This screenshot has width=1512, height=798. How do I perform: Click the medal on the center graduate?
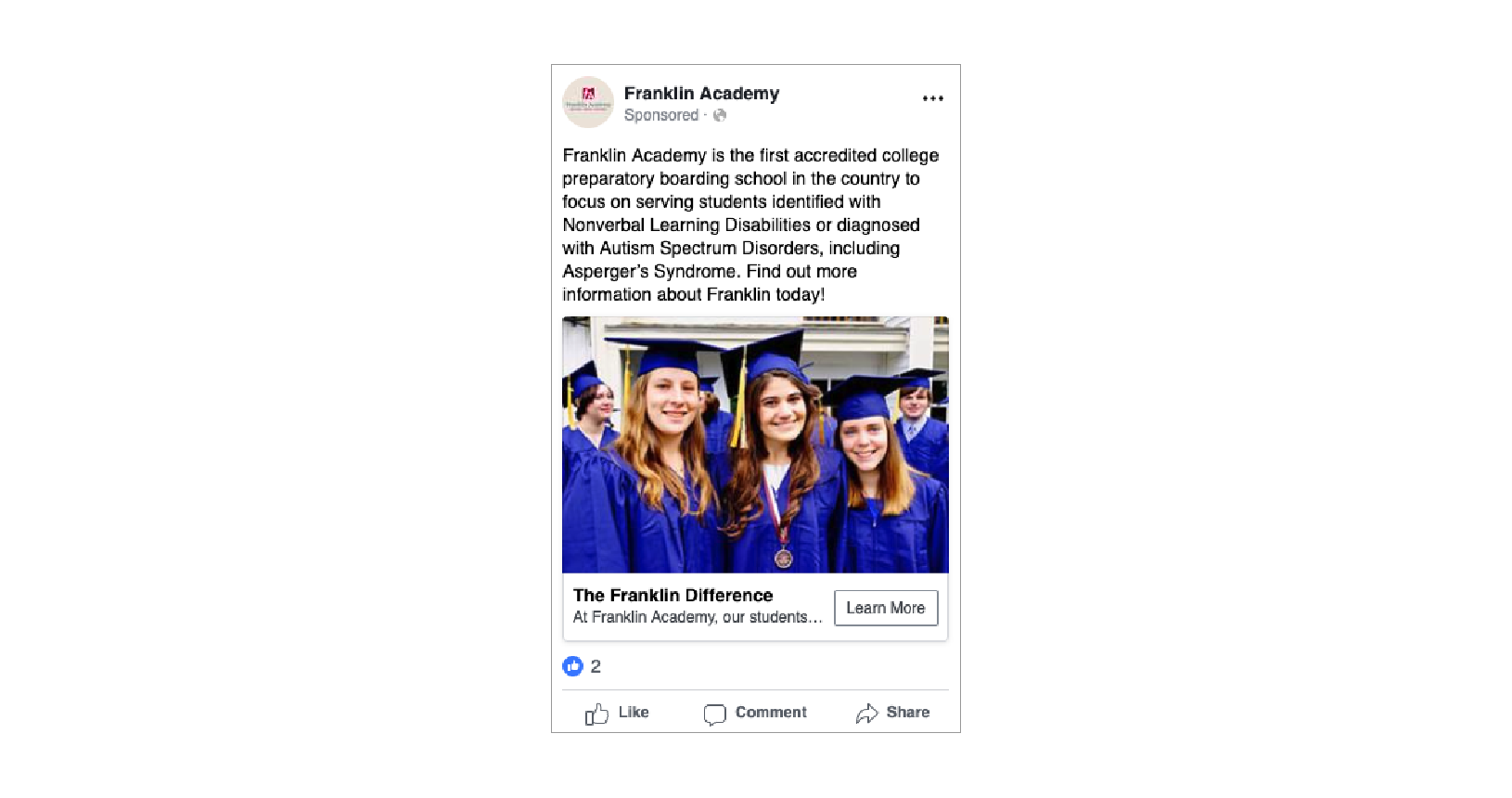tap(784, 558)
